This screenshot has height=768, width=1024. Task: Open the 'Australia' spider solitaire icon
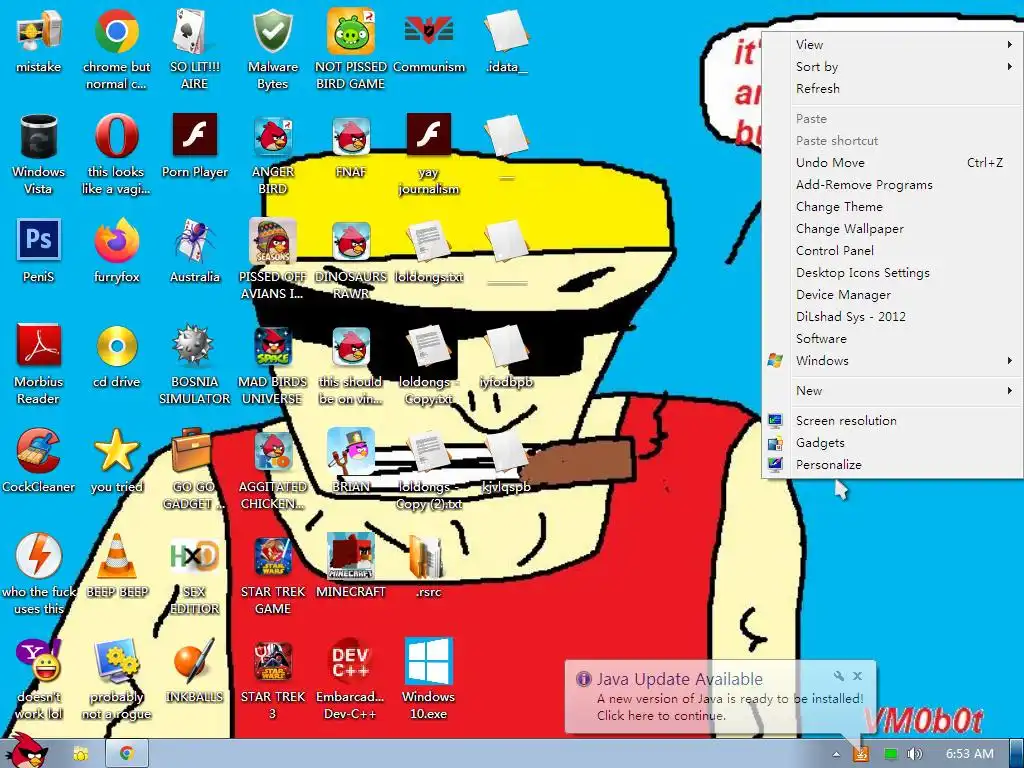coord(194,240)
